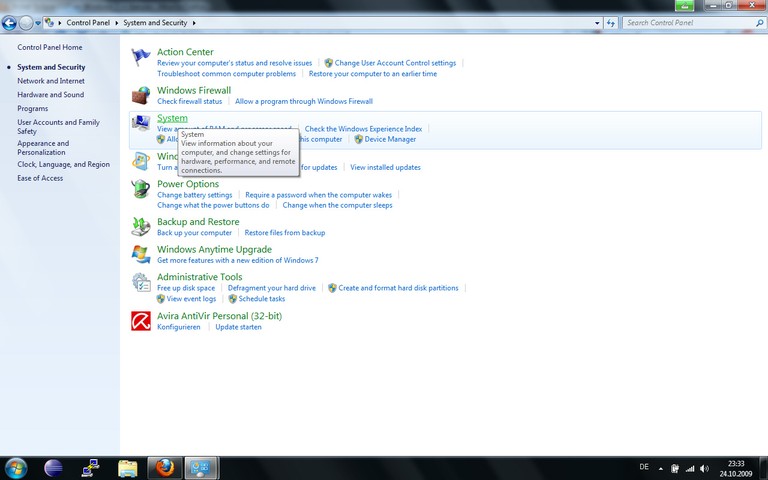The image size is (768, 480).
Task: Select Programs category
Action: click(32, 109)
